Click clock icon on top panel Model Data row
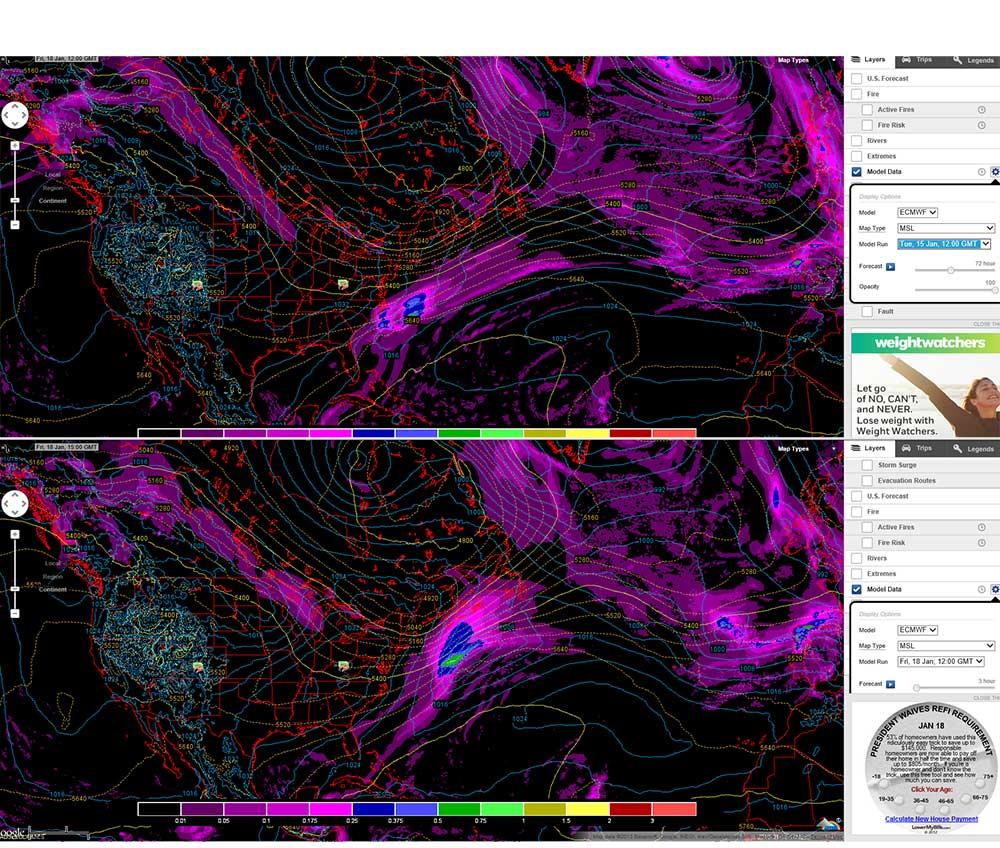 click(x=982, y=172)
